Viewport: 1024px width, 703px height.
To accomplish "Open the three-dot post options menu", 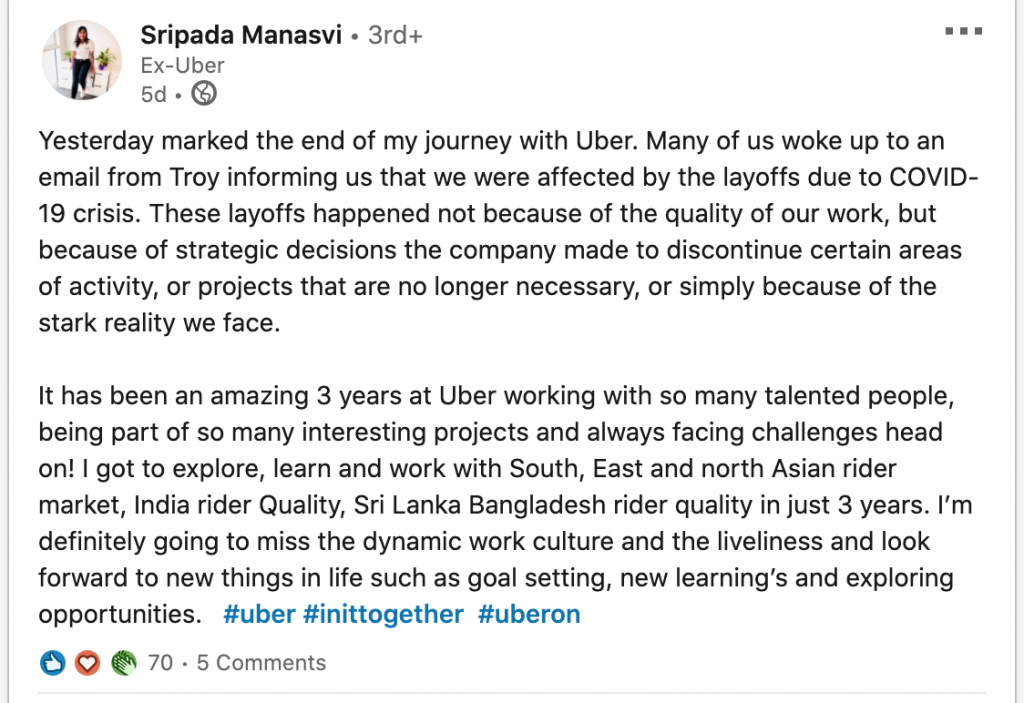I will coord(963,31).
